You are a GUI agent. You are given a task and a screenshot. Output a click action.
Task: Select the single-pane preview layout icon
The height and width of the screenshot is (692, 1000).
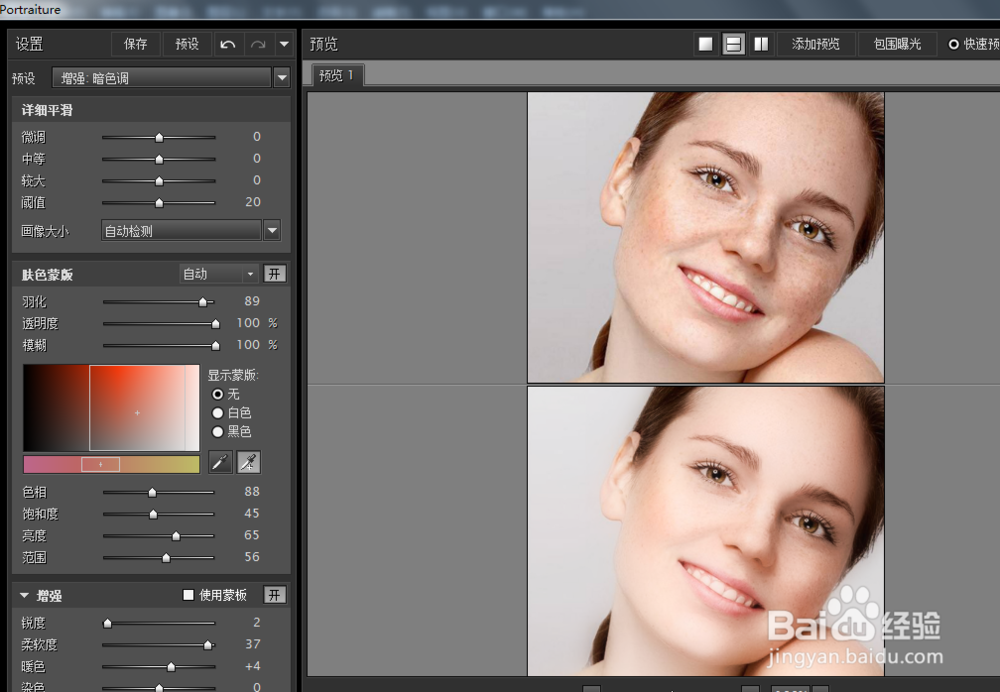click(706, 43)
